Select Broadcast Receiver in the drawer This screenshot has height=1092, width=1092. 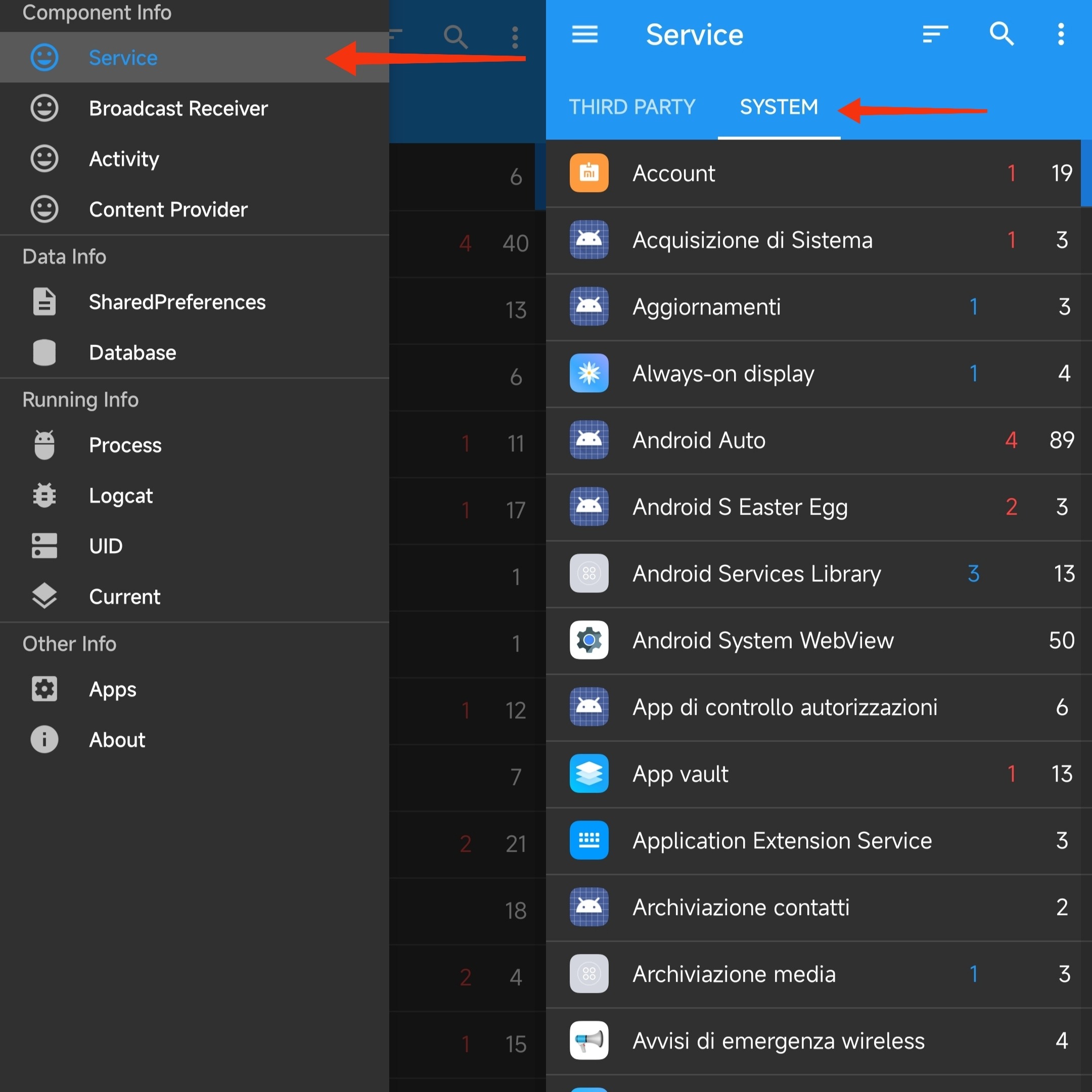pyautogui.click(x=178, y=109)
